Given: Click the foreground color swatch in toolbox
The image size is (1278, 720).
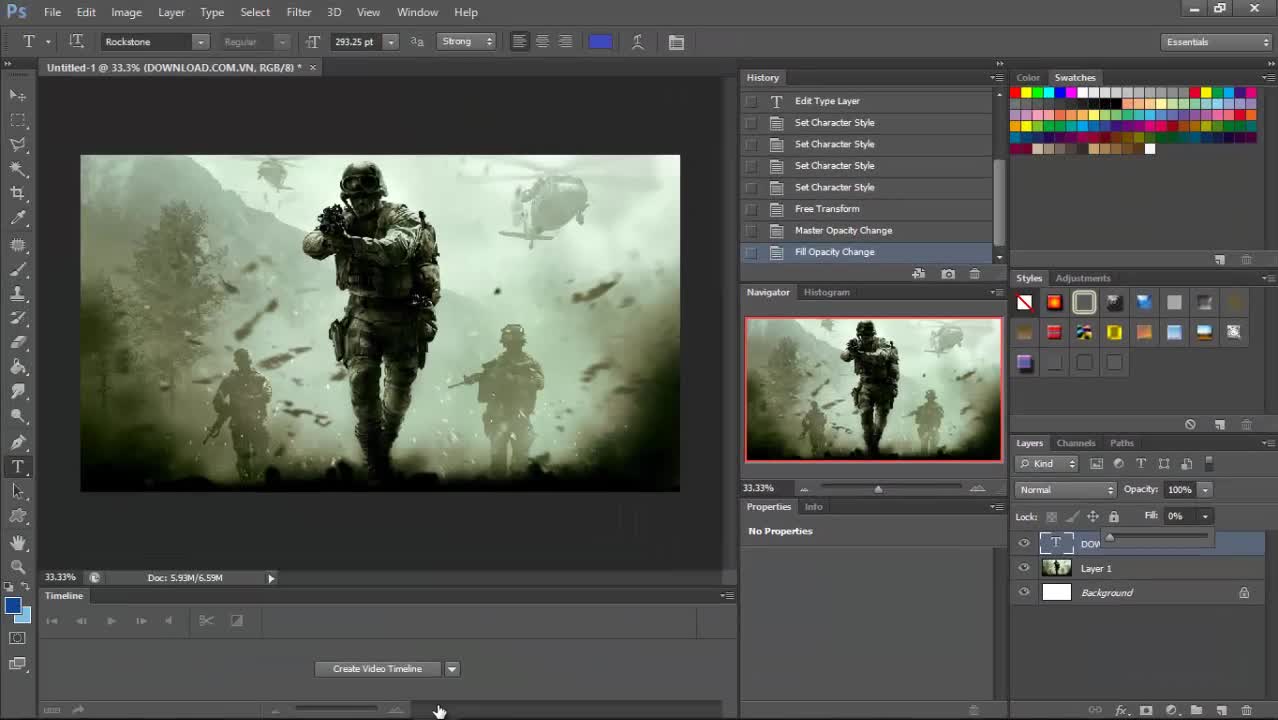Looking at the screenshot, I should (x=13, y=605).
